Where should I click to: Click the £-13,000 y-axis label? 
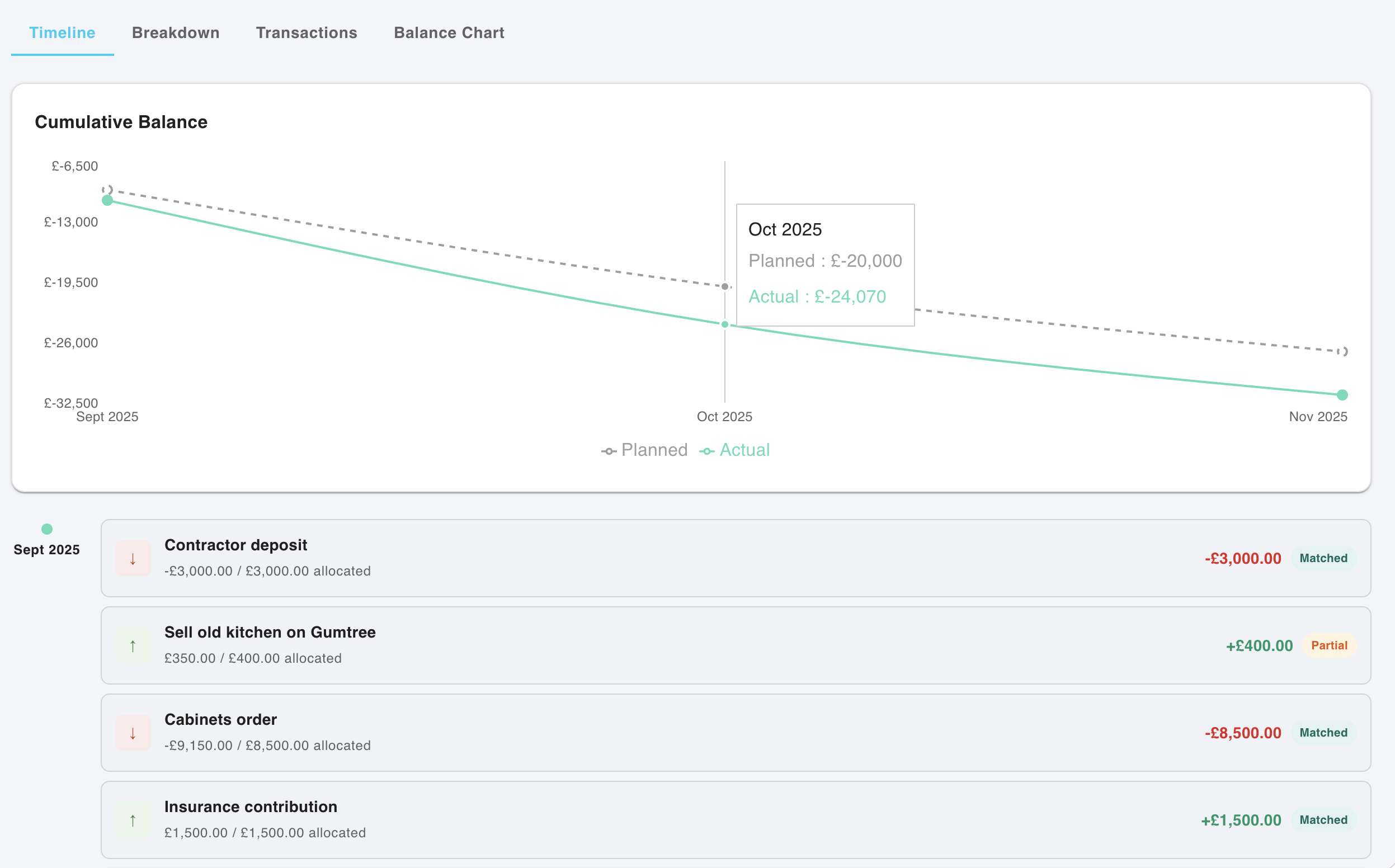coord(71,222)
